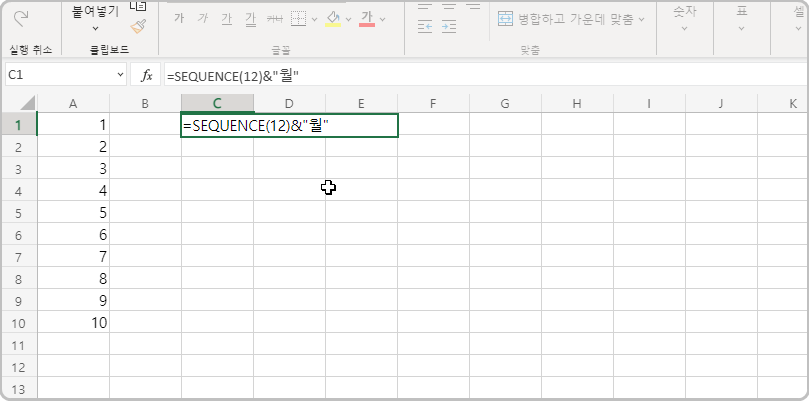The width and height of the screenshot is (809, 409).
Task: Click cell A6 with value 6
Action: pyautogui.click(x=73, y=235)
